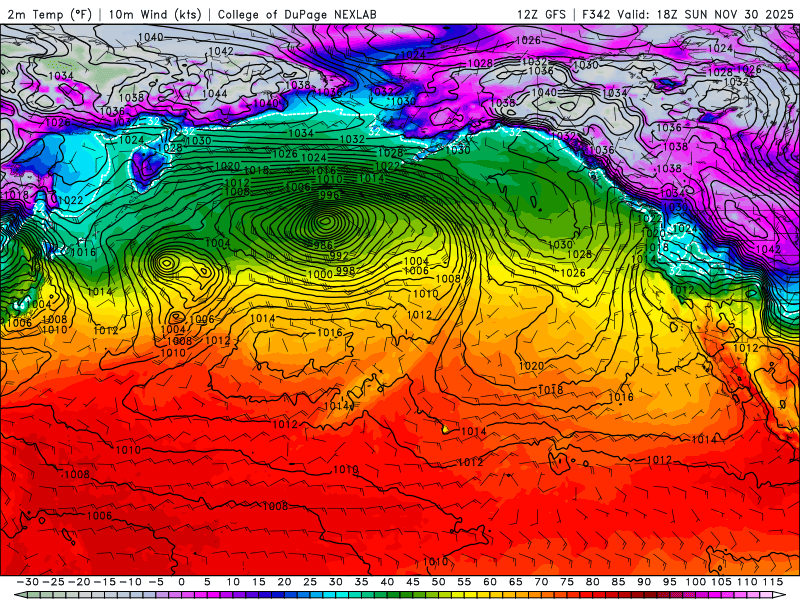The image size is (800, 600).
Task: Select the 20 value on the temperature scale
Action: (284, 582)
